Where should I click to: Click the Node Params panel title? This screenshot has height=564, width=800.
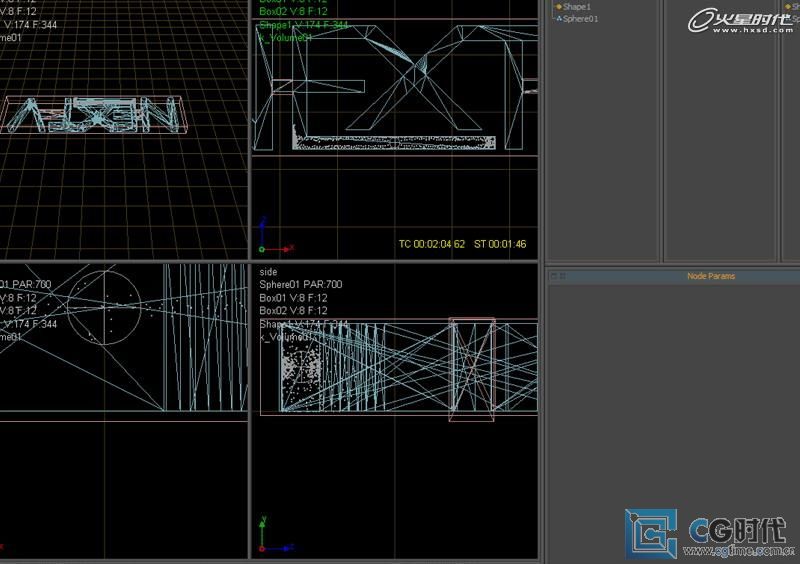[x=711, y=276]
